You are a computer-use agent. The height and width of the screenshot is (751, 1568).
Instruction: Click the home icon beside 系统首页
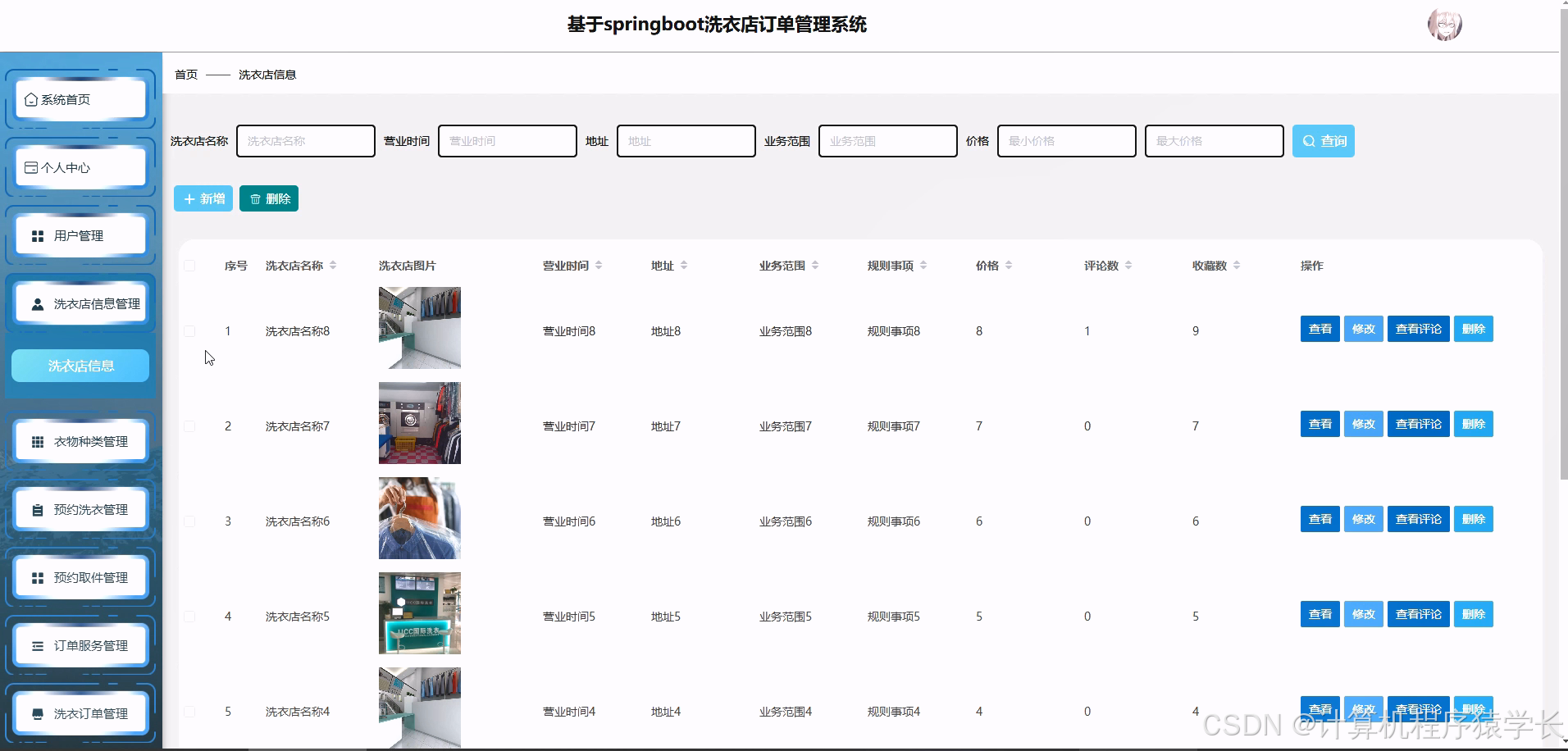[x=31, y=99]
